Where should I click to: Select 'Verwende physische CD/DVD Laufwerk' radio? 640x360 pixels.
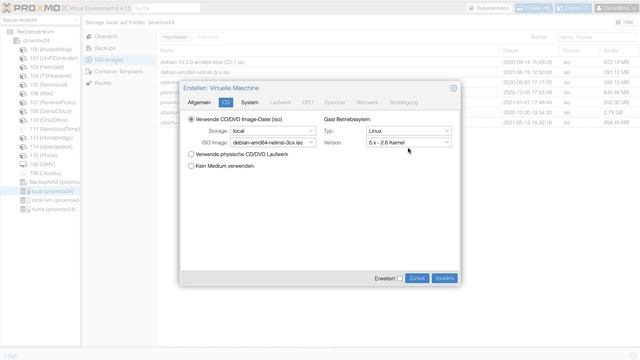pos(191,154)
